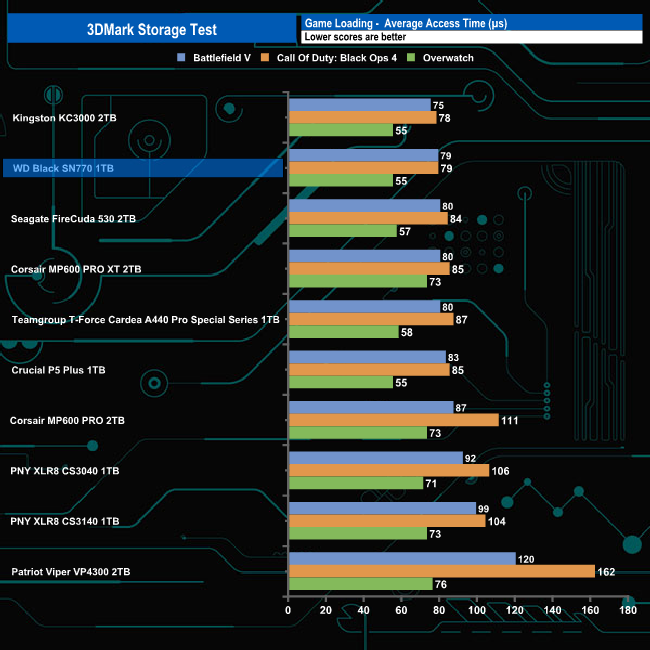Viewport: 650px width, 650px height.
Task: Click the Call Of Duty orange legend swatch
Action: (264, 58)
